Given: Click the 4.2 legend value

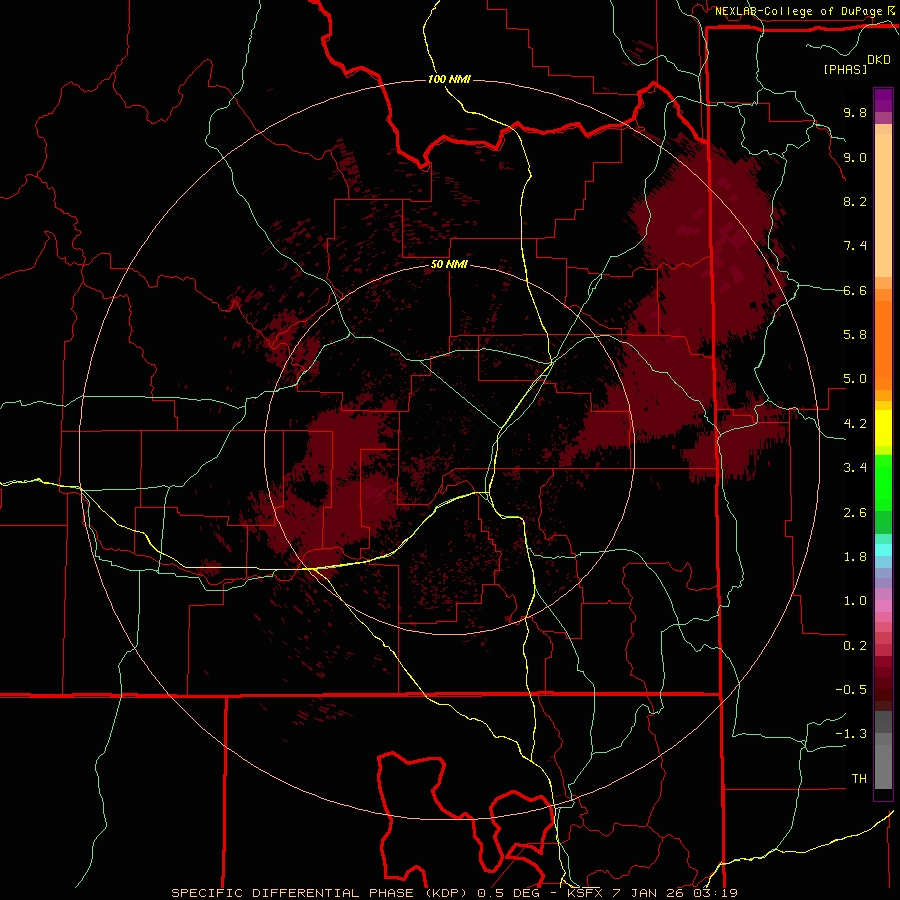Looking at the screenshot, I should click(x=855, y=424).
